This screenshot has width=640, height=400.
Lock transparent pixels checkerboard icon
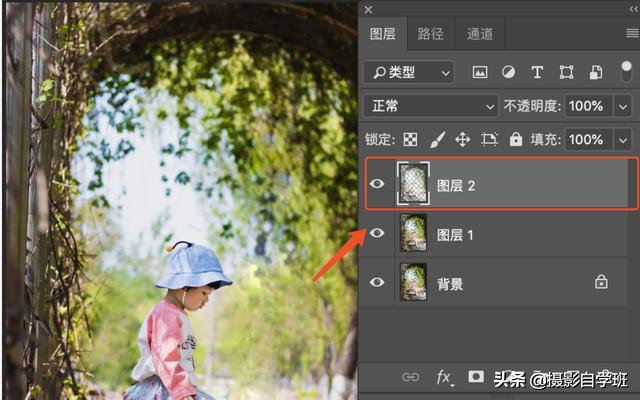pyautogui.click(x=410, y=140)
